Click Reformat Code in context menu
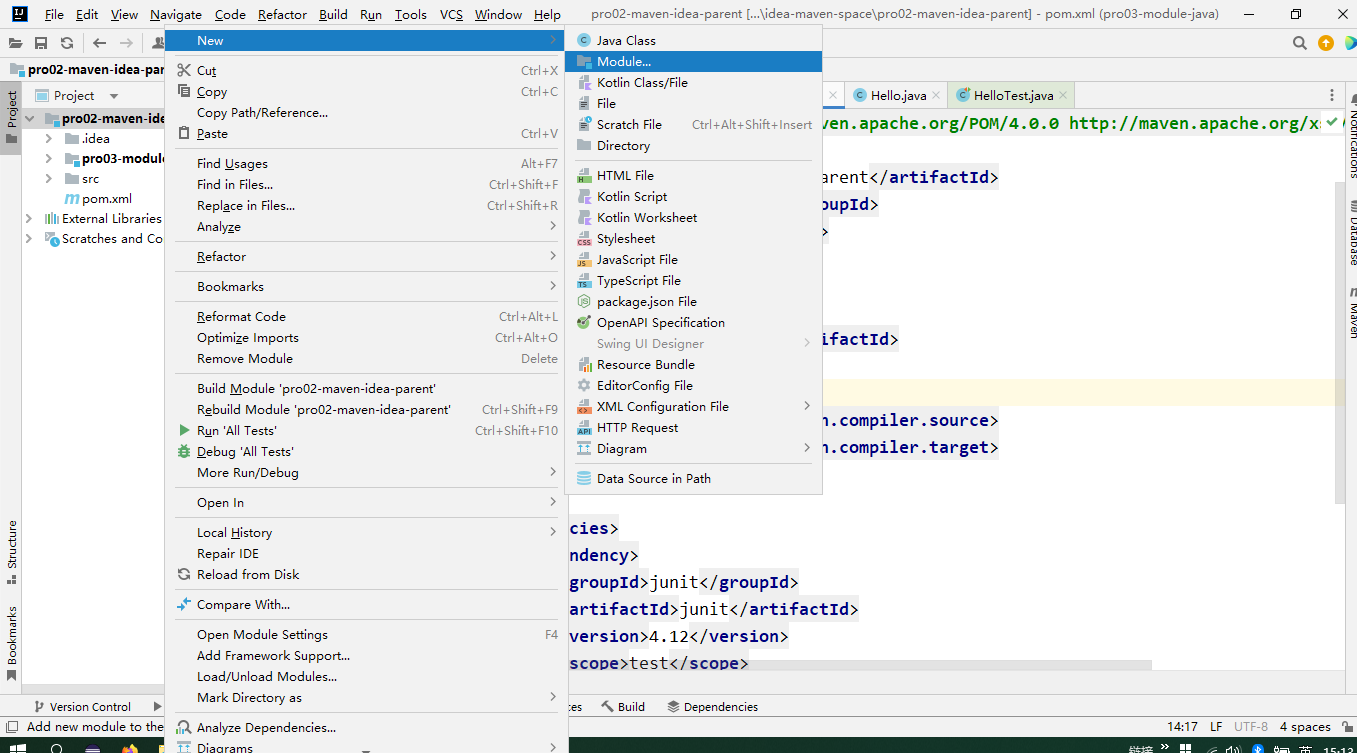Viewport: 1357px width, 753px height. [x=367, y=316]
